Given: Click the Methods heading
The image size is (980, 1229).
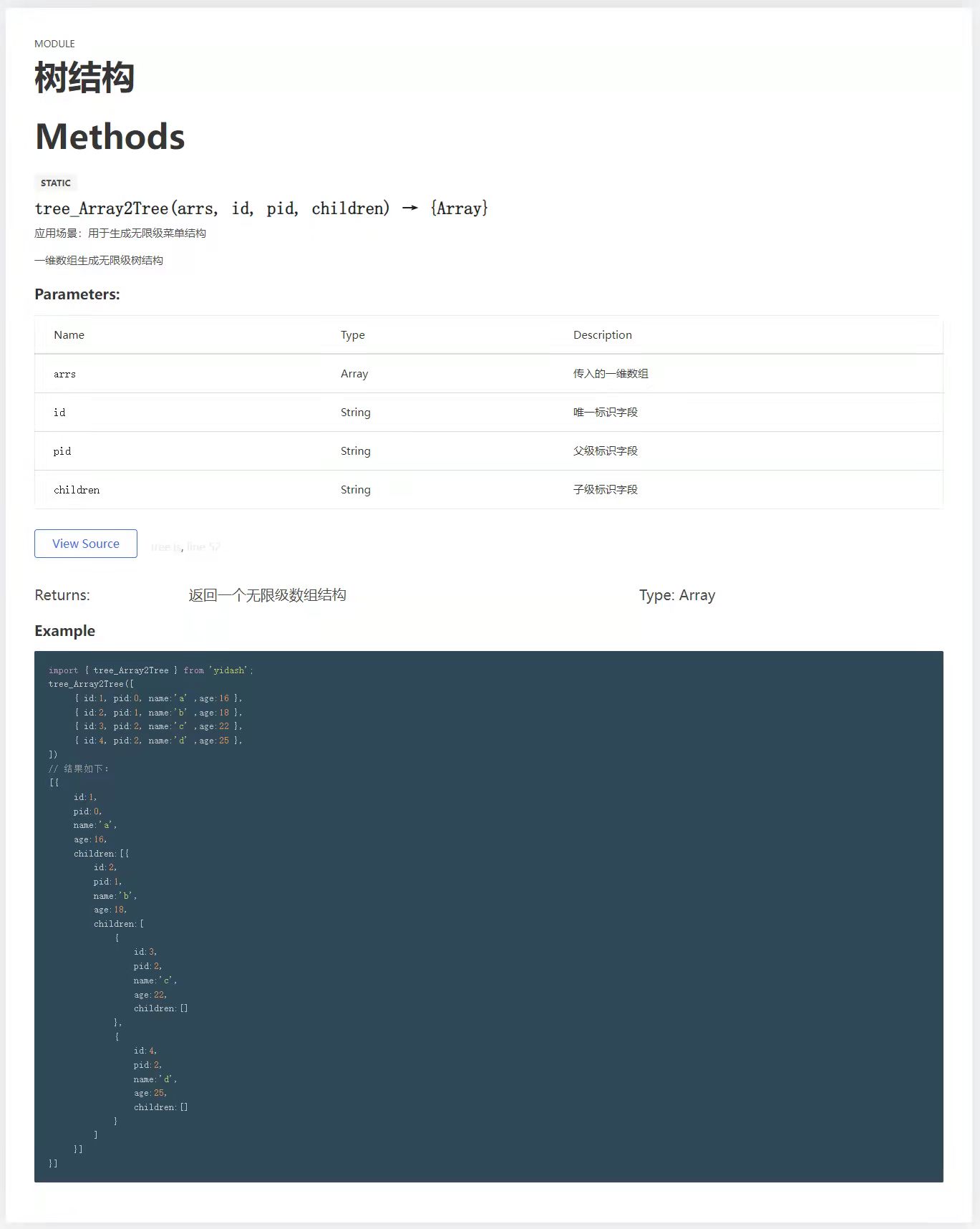Looking at the screenshot, I should [110, 136].
